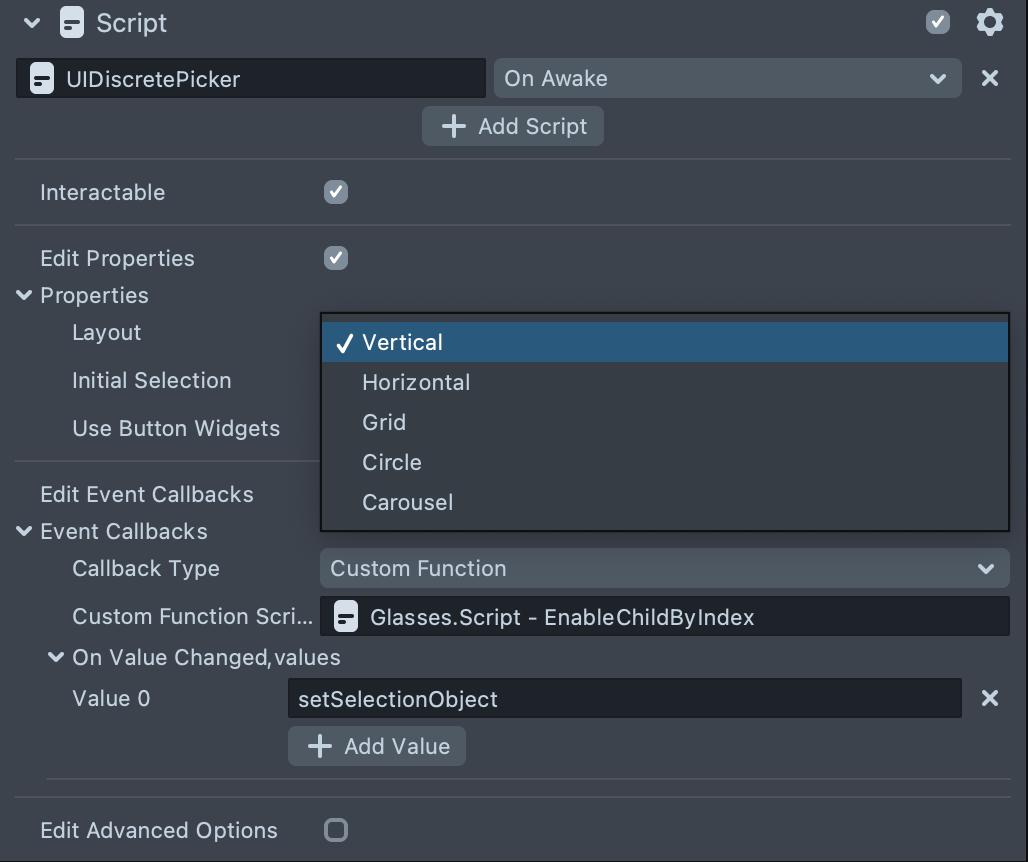Remove the UIDiscretePicker script with X
Image resolution: width=1028 pixels, height=862 pixels.
[x=989, y=78]
